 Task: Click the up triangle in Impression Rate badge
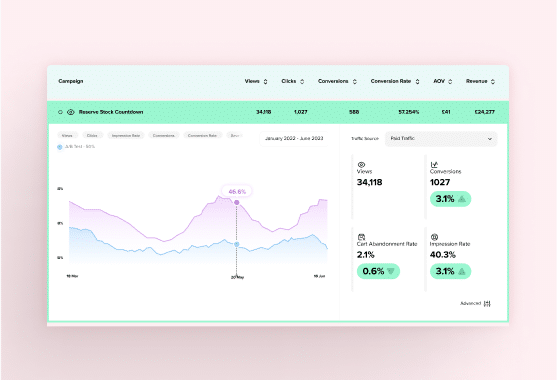click(462, 271)
